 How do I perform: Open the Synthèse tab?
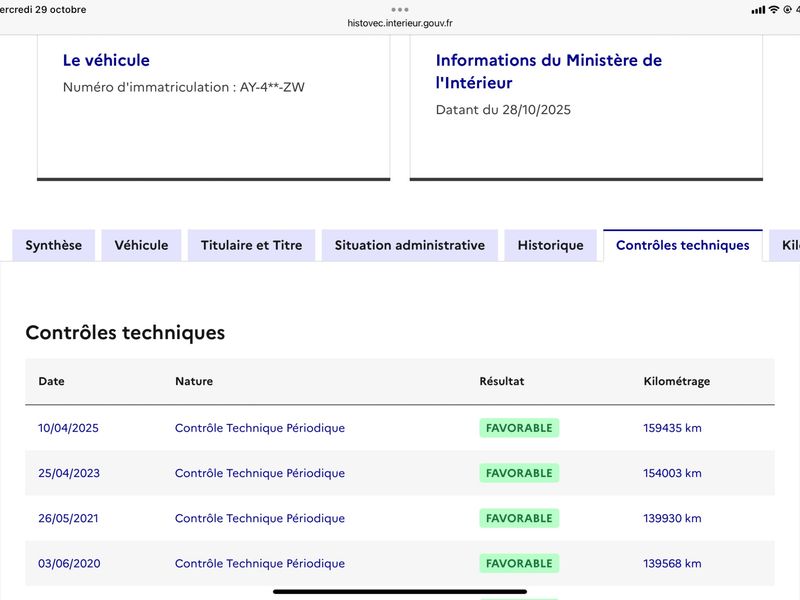click(x=54, y=245)
